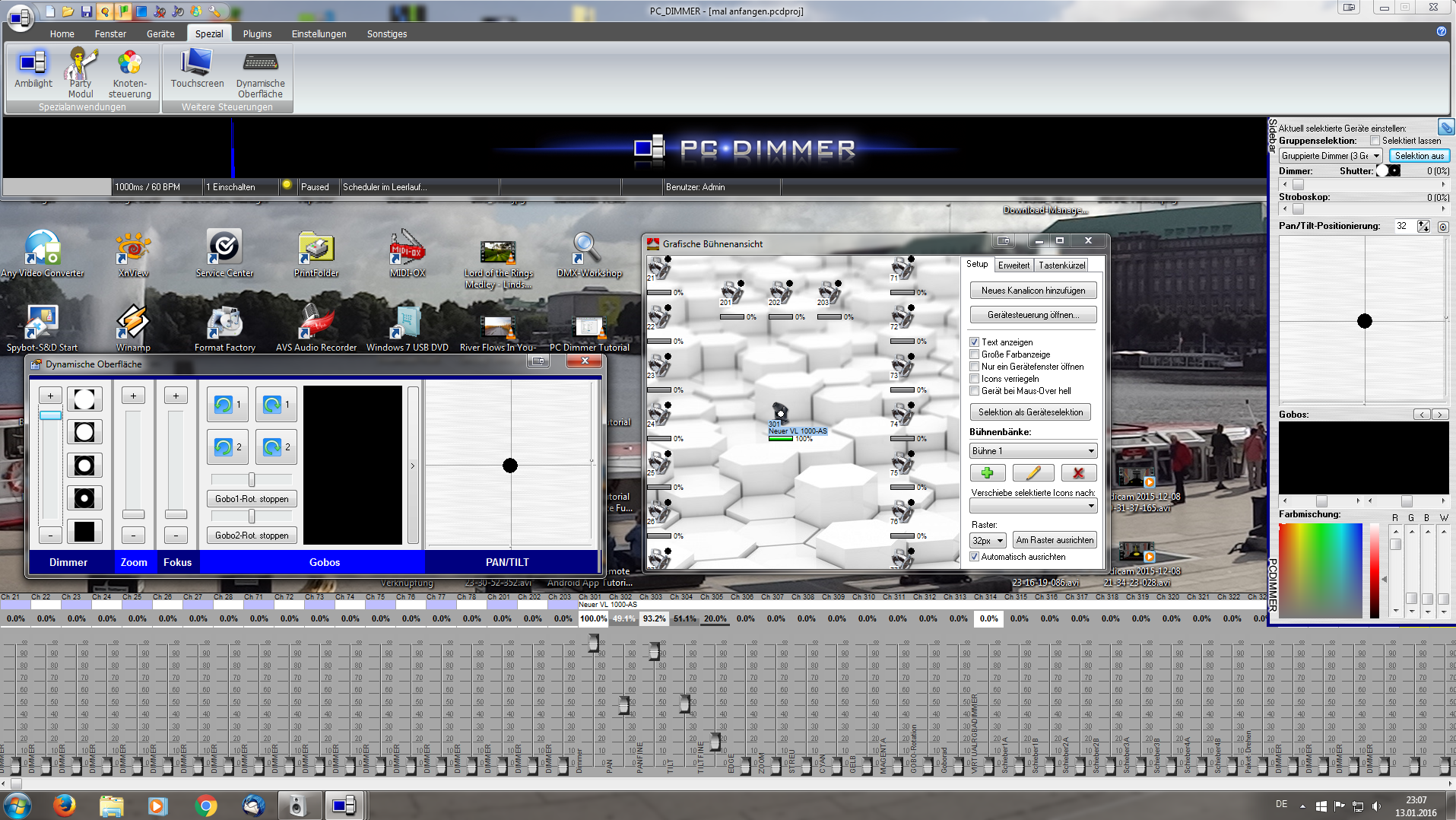The width and height of the screenshot is (1456, 820).
Task: Open the Touchscreen control
Action: [197, 68]
